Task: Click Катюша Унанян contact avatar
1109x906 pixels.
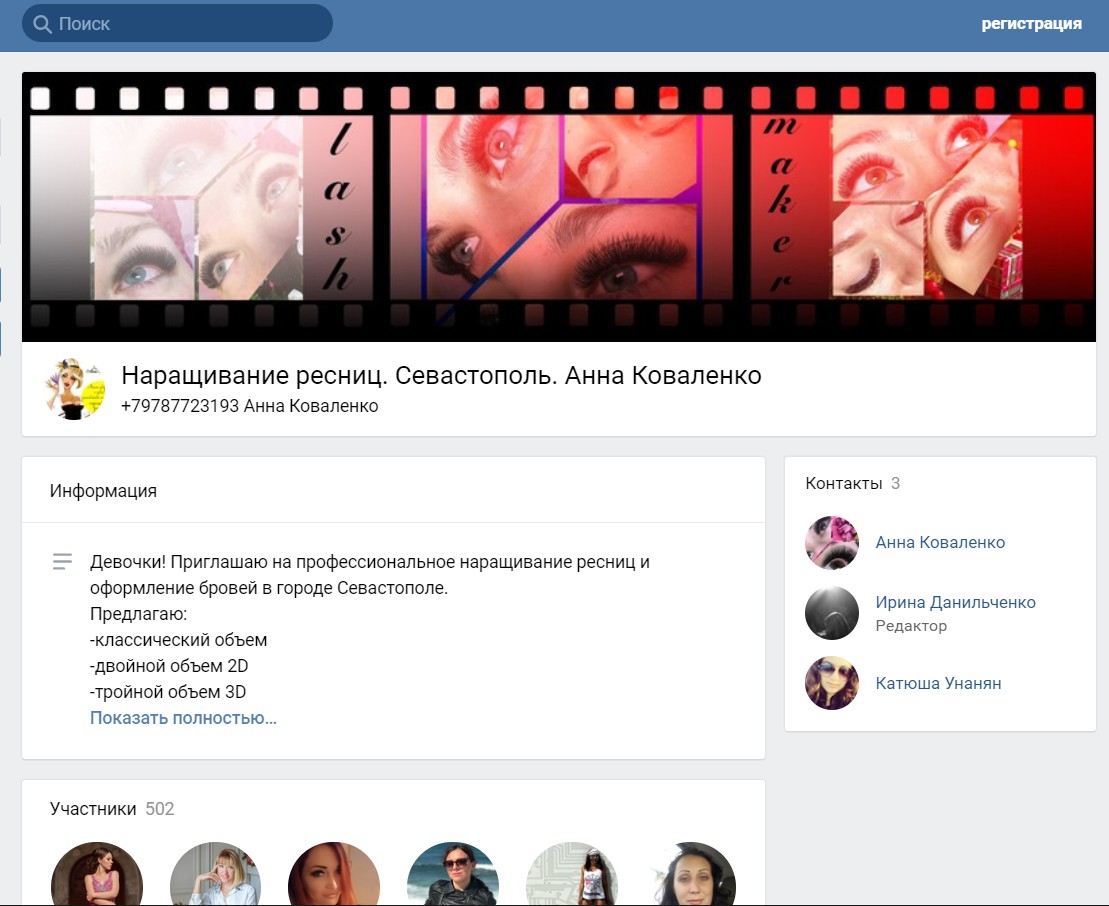Action: coord(832,683)
